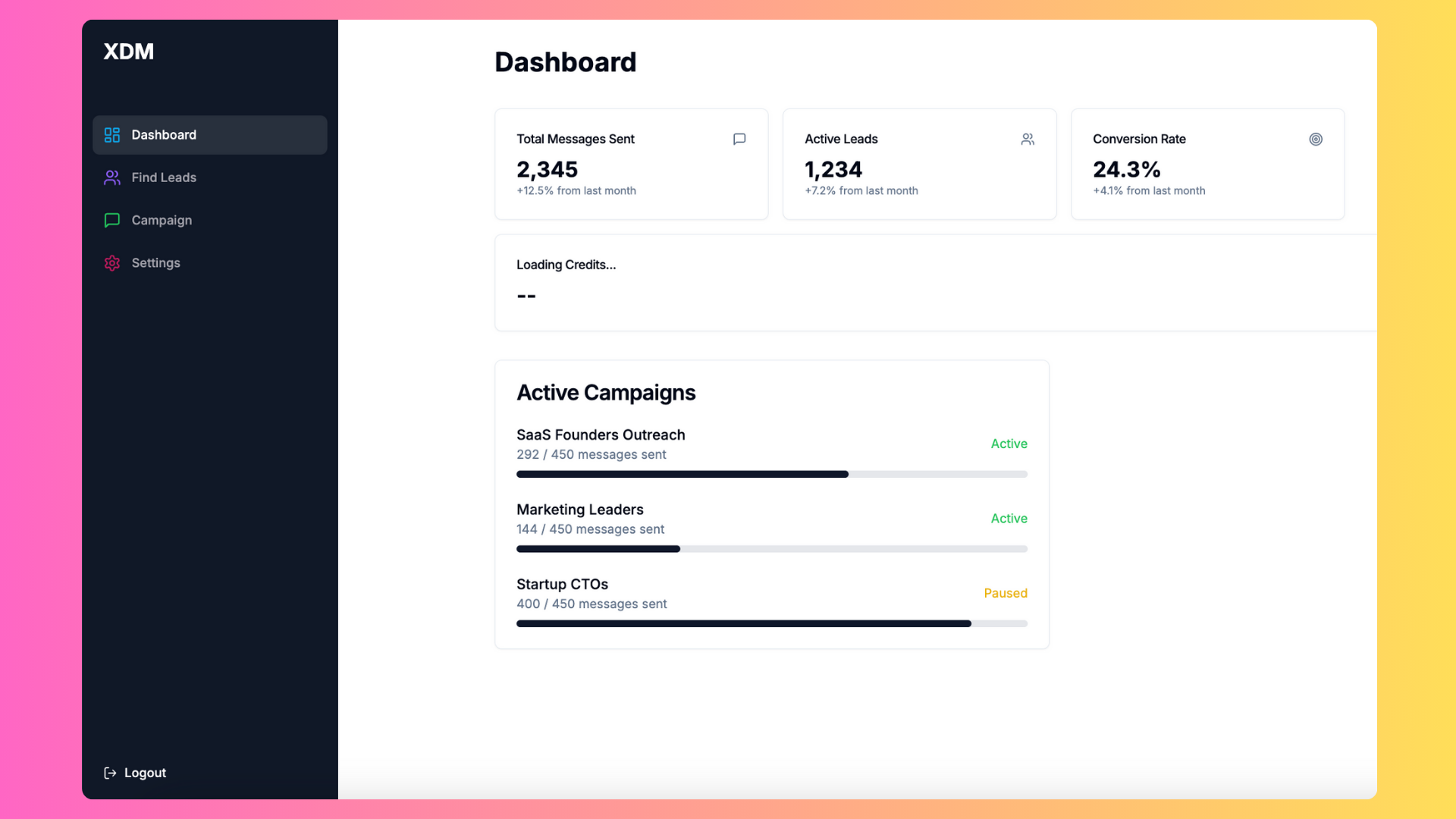The height and width of the screenshot is (819, 1456).
Task: Click Startup CTOs progress bar
Action: (771, 623)
